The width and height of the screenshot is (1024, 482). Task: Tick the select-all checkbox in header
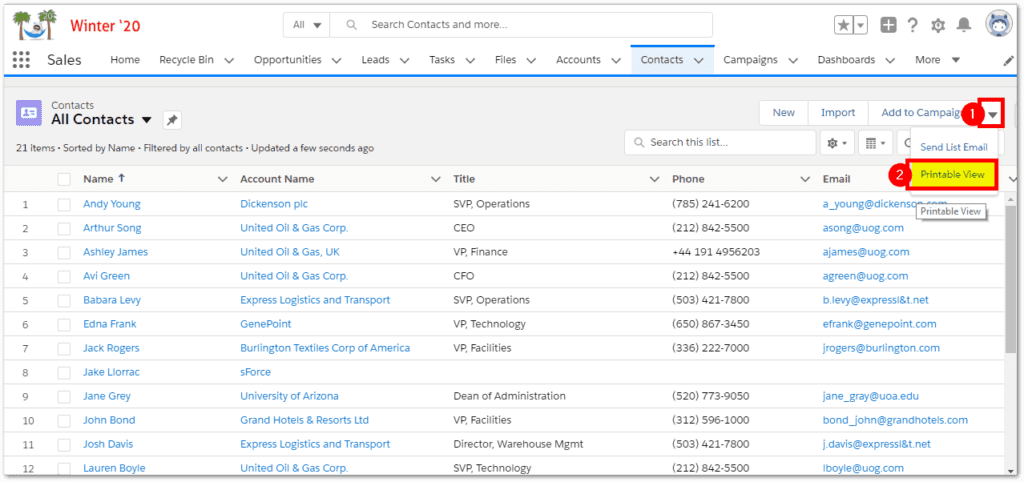(64, 180)
